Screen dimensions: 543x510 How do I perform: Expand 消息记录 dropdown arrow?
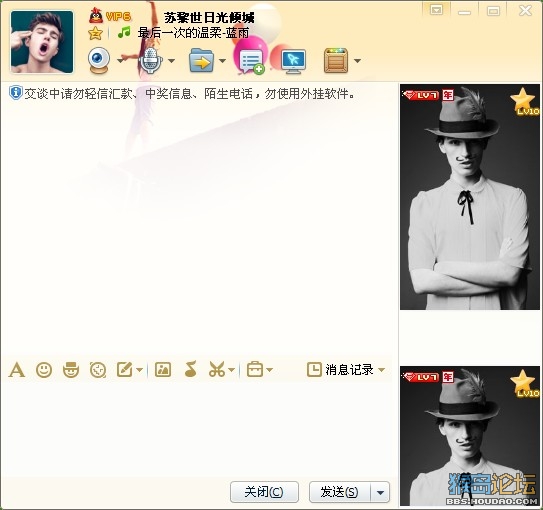coord(381,370)
